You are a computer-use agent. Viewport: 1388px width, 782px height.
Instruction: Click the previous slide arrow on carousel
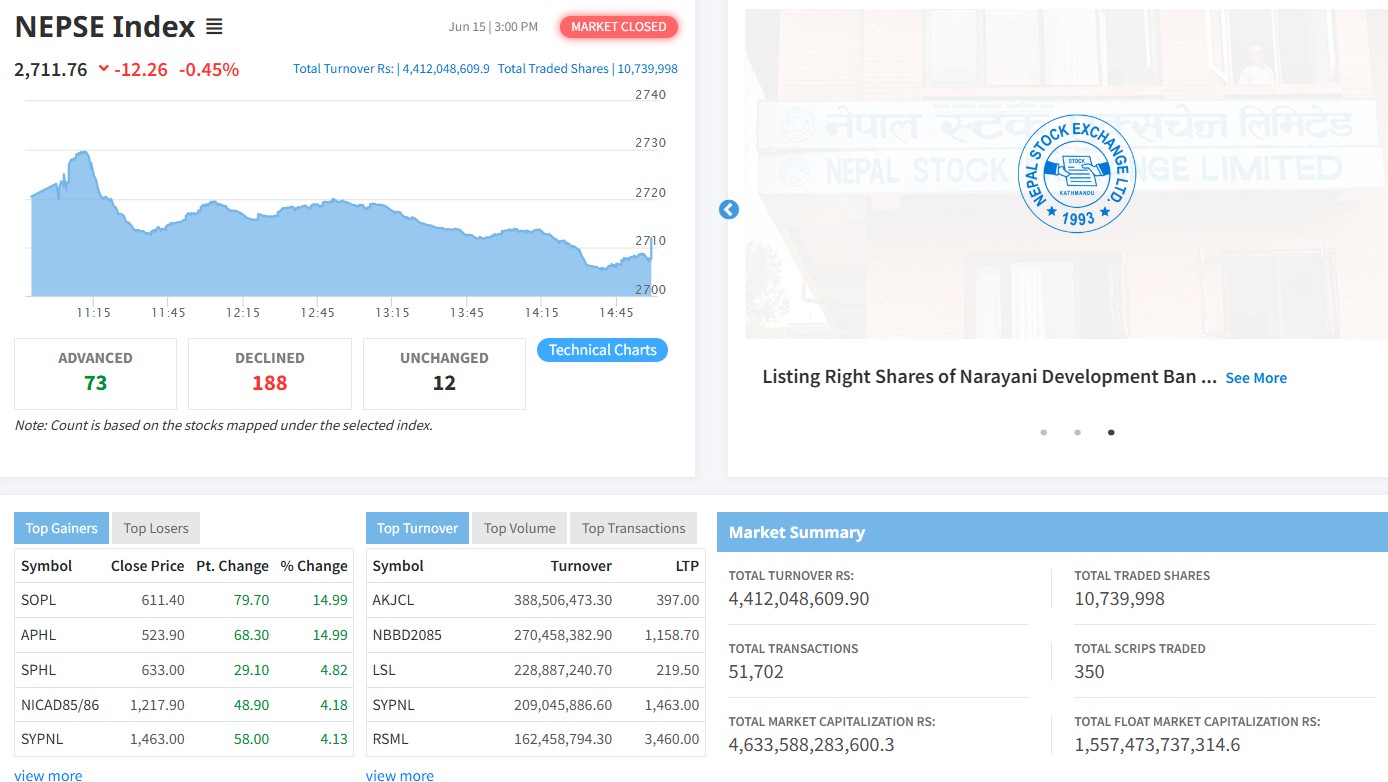729,210
